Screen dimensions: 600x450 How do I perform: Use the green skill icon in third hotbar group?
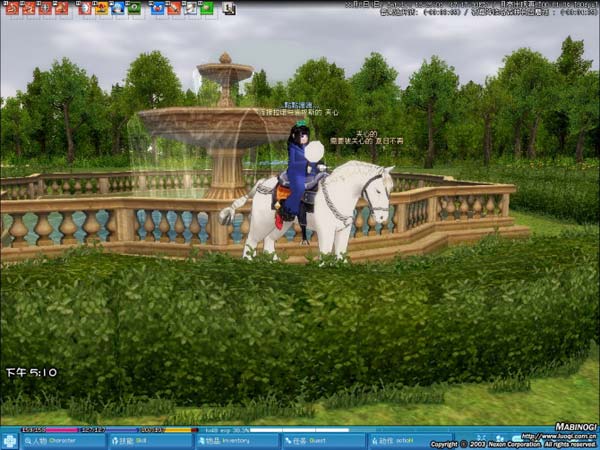click(206, 8)
